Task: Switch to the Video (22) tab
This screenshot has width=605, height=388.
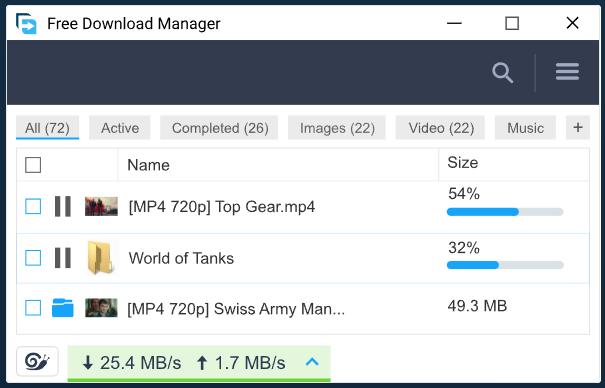Action: point(441,128)
